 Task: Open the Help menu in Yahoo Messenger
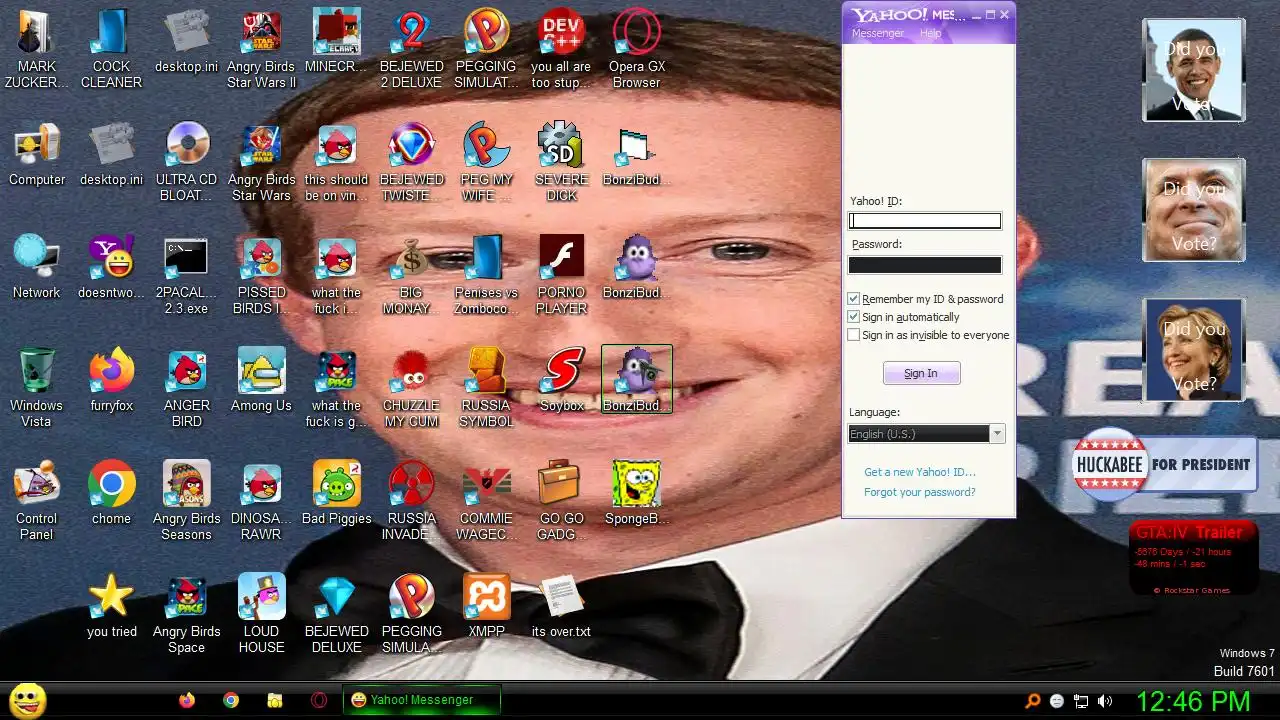930,33
